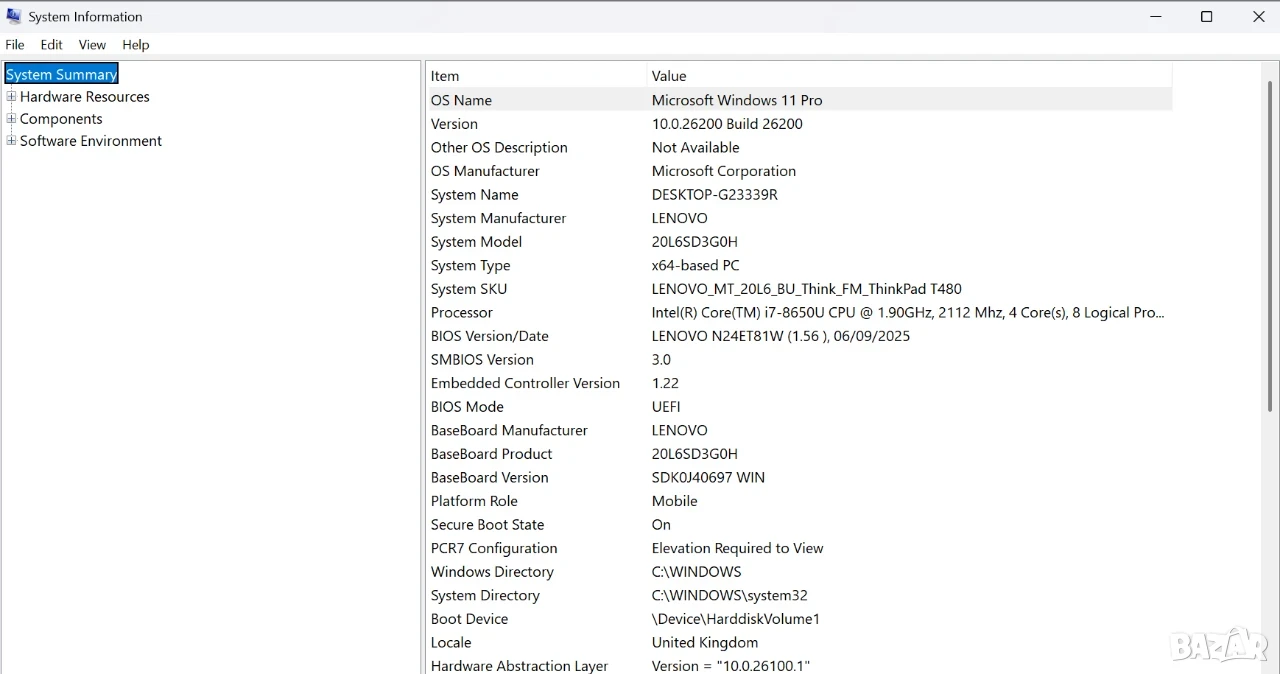
Task: Select the BaseBoard Manufacturer row
Action: (799, 430)
